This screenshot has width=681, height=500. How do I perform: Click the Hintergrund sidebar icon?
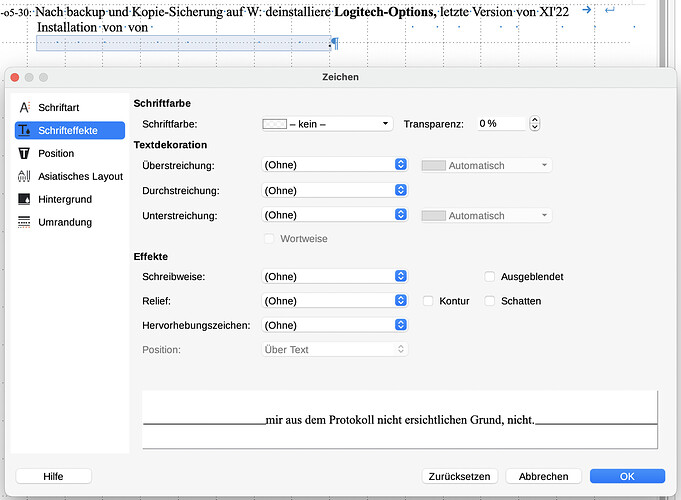24,199
